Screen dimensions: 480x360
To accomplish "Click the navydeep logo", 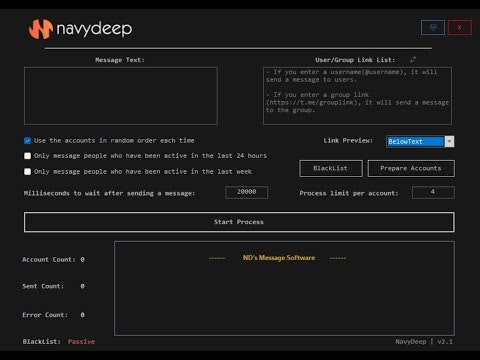I will [x=80, y=29].
